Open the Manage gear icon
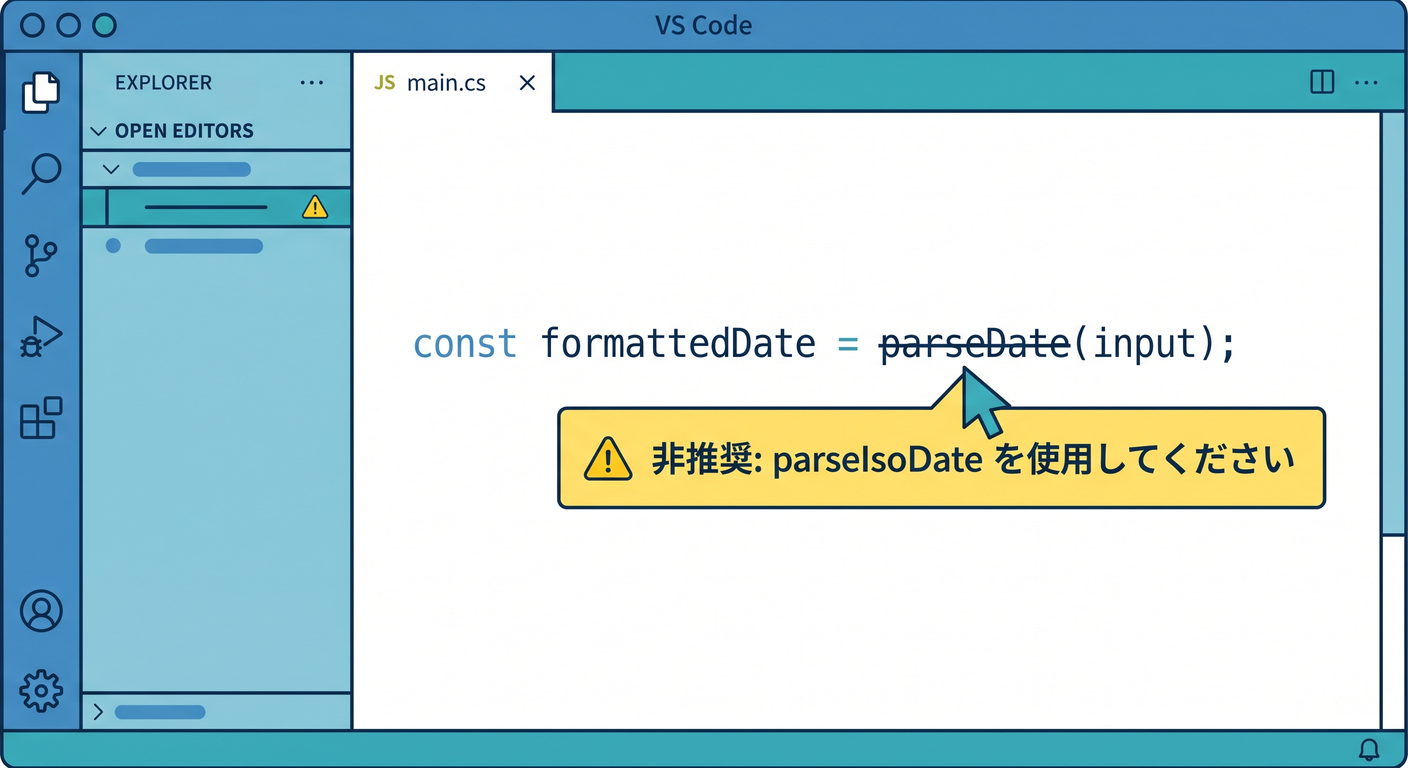Screen dimensions: 1408x768 point(41,690)
